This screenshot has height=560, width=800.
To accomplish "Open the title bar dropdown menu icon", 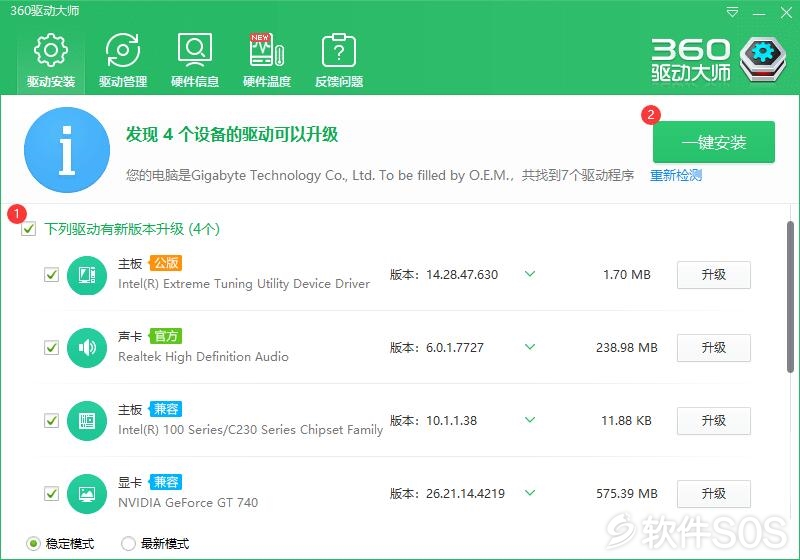I will coord(732,12).
